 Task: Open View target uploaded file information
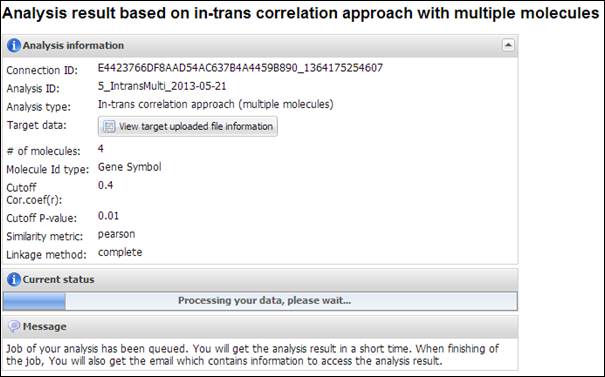(188, 127)
